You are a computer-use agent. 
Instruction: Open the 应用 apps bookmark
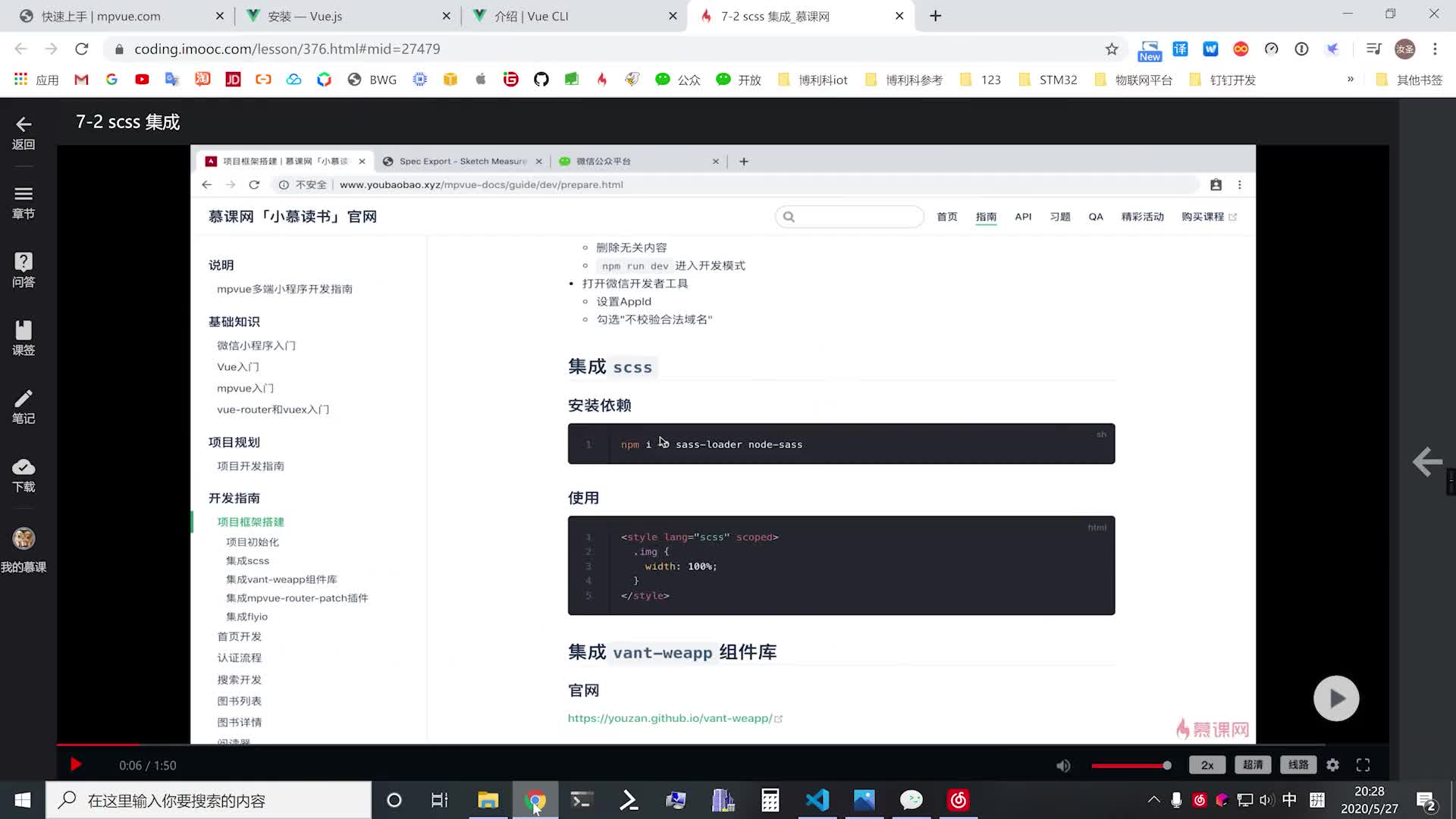point(36,80)
